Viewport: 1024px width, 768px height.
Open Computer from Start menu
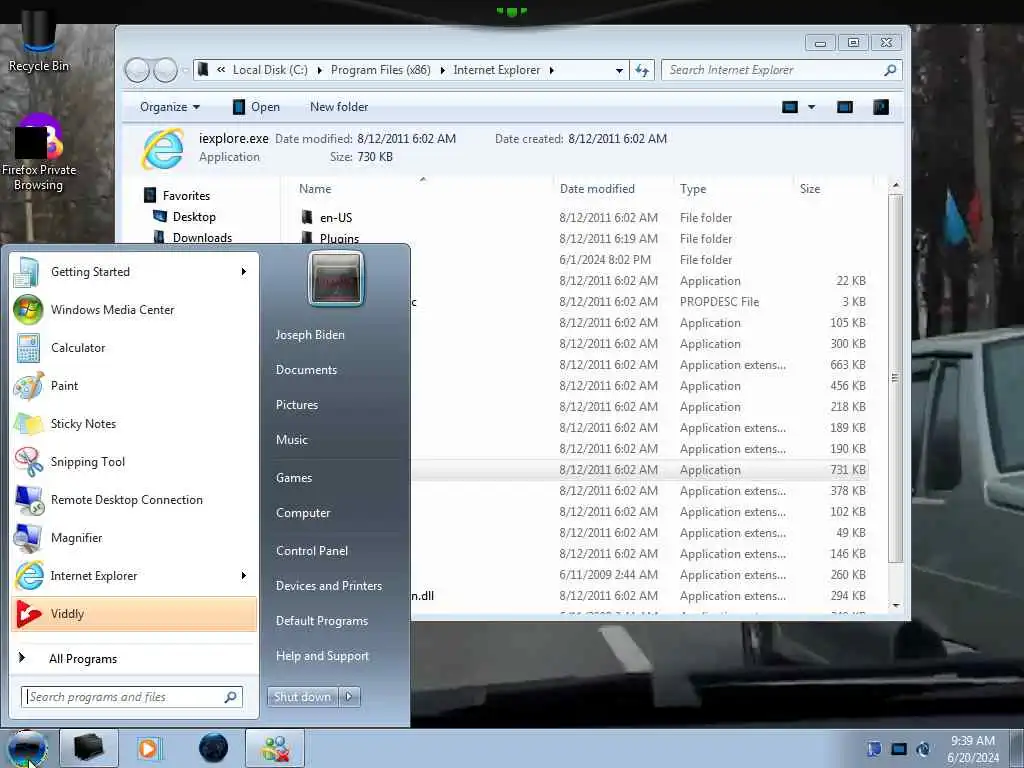coord(303,513)
